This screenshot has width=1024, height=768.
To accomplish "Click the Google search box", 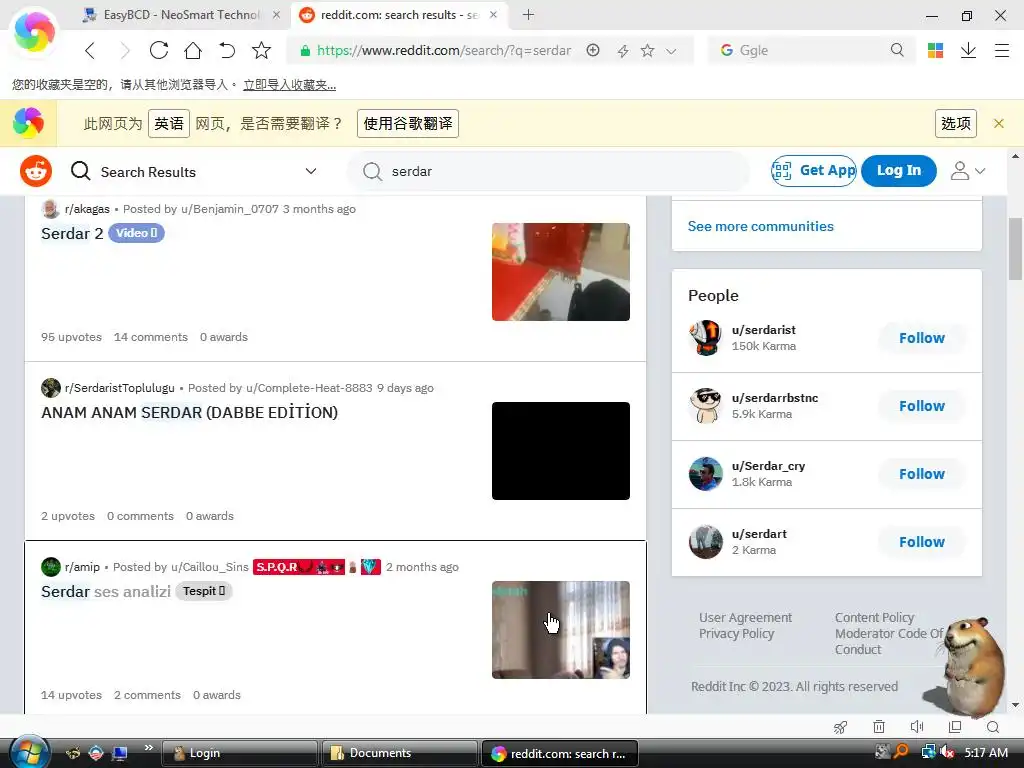I will 810,50.
